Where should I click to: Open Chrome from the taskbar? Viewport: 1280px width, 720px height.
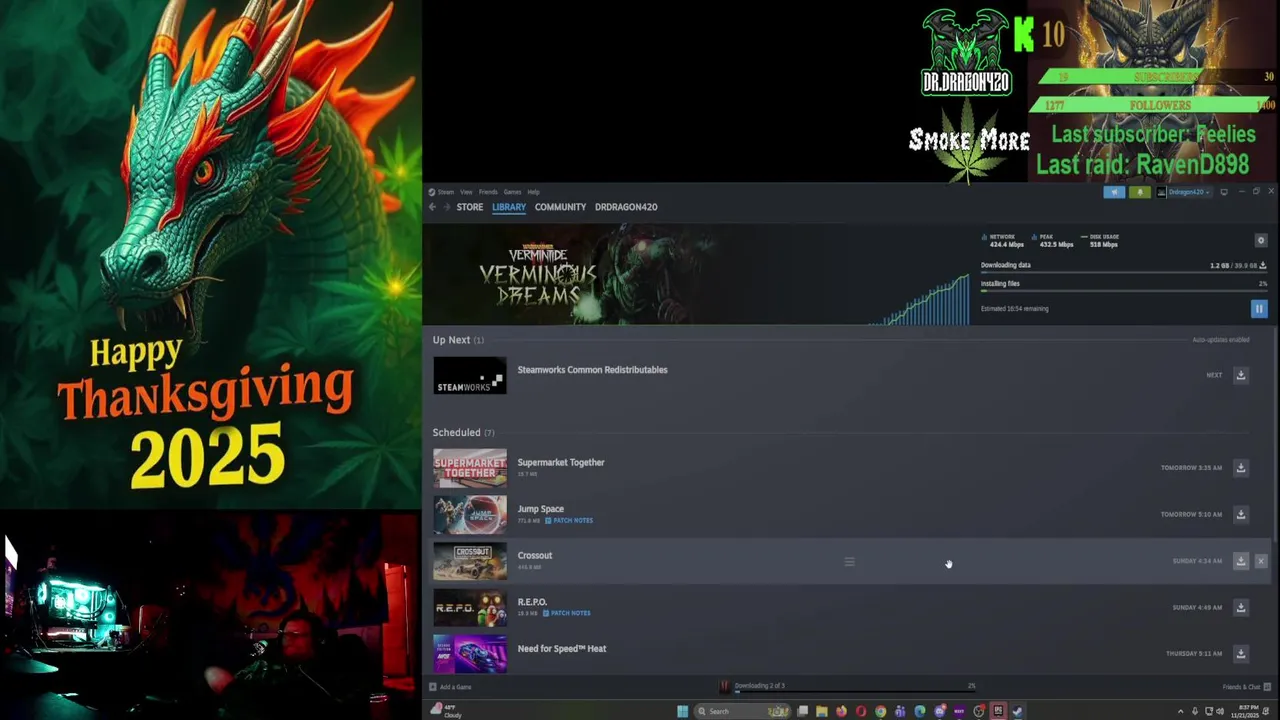[880, 711]
